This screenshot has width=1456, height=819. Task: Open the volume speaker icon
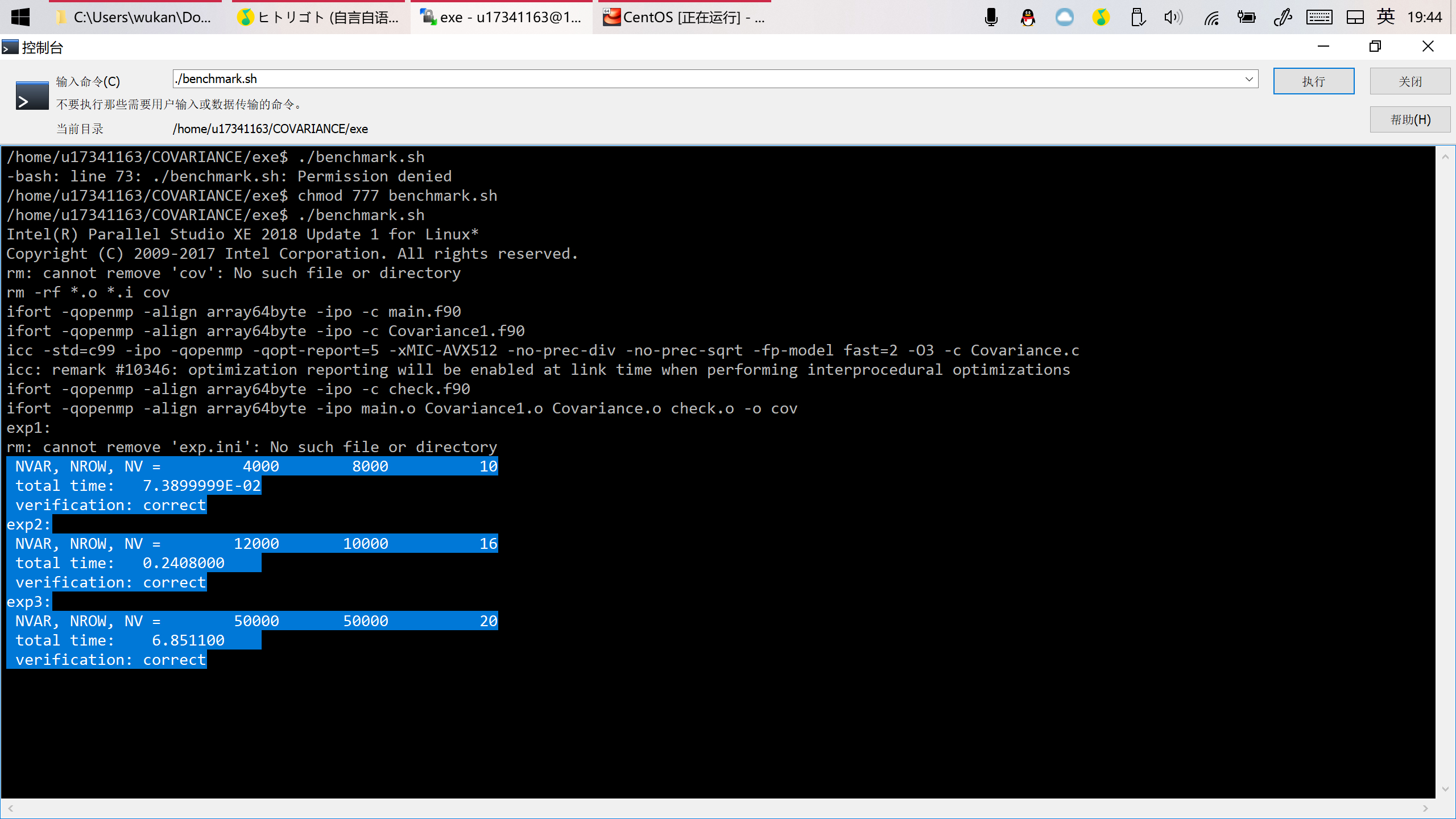(1173, 17)
